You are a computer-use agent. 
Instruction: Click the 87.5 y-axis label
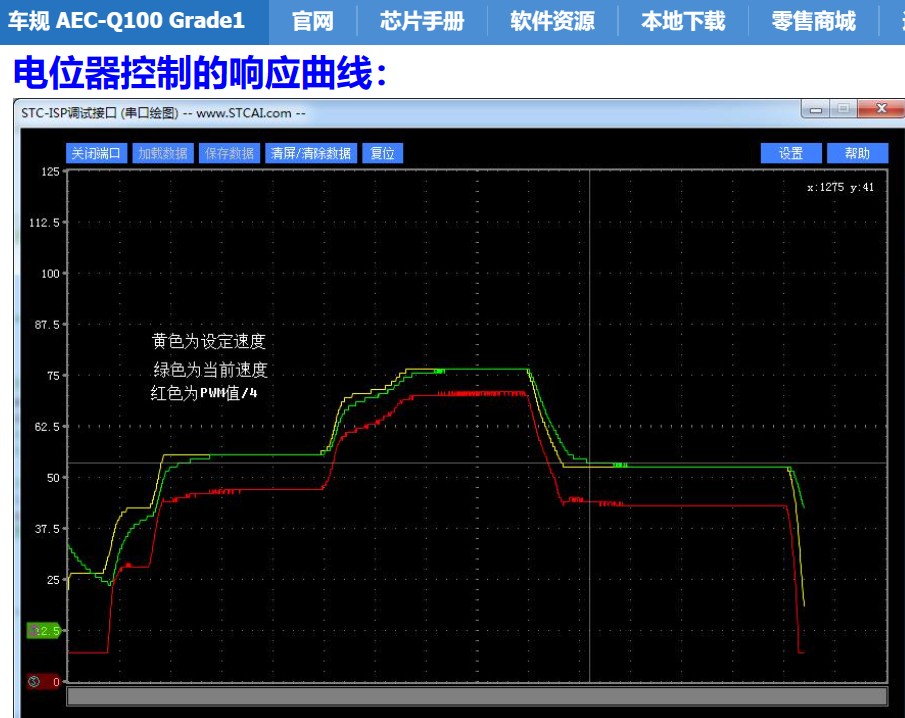[x=47, y=324]
